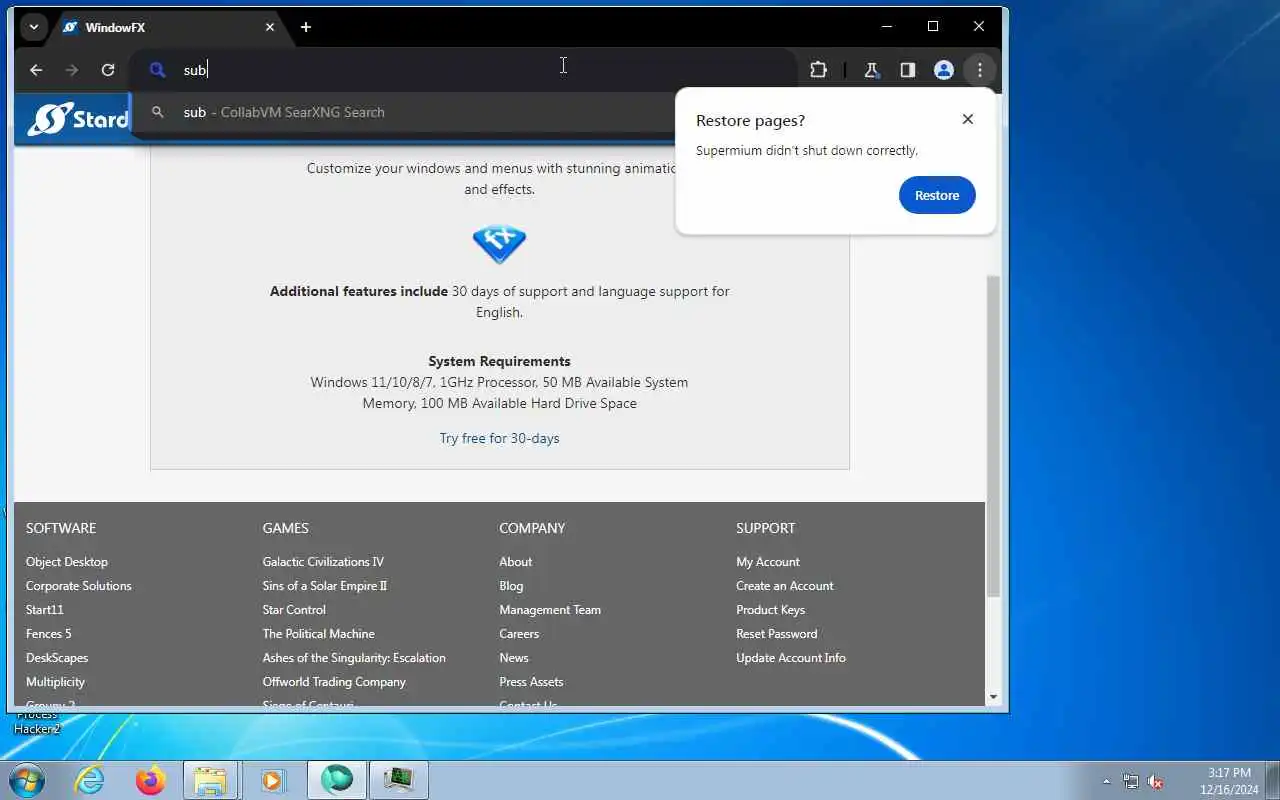1280x800 pixels.
Task: Open Create an Account link
Action: 785,586
